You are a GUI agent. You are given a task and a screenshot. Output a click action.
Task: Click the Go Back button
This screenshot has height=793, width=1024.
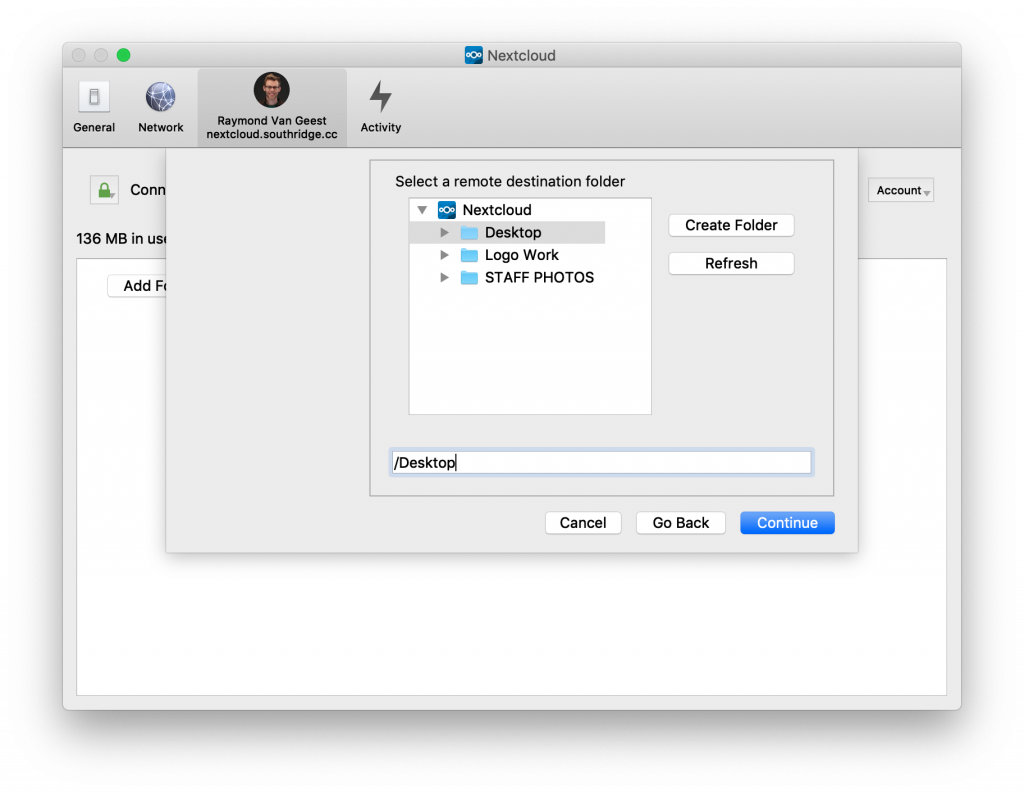pyautogui.click(x=680, y=523)
